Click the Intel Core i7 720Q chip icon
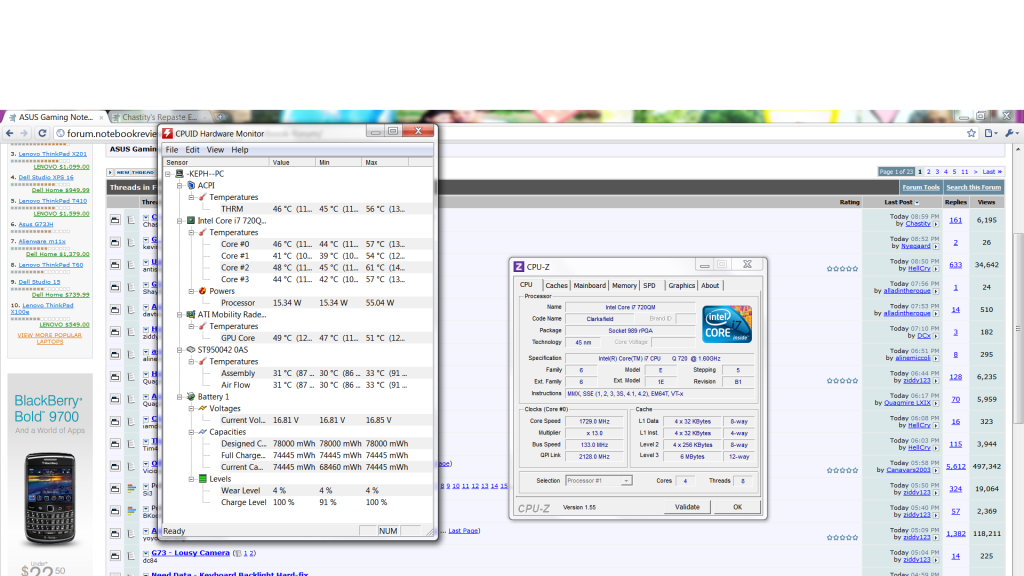Screen dimensions: 1024x576 (191, 221)
